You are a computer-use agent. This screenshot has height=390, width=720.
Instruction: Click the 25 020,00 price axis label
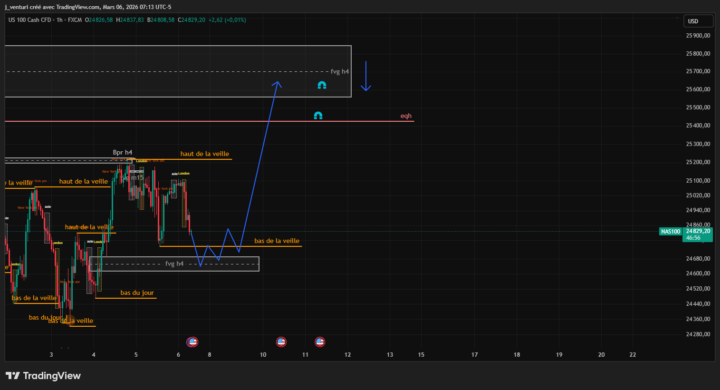click(698, 195)
